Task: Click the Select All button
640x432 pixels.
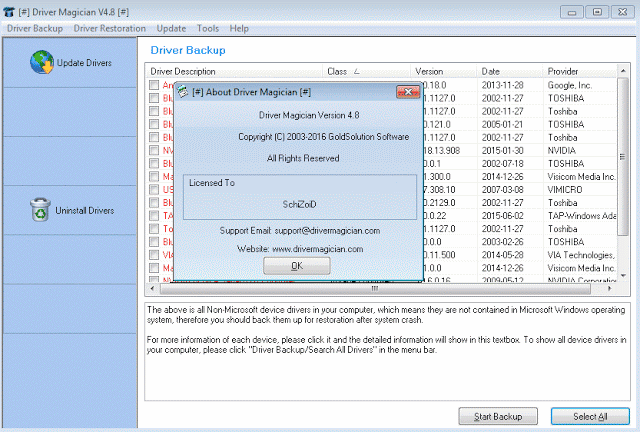Action: [590, 416]
